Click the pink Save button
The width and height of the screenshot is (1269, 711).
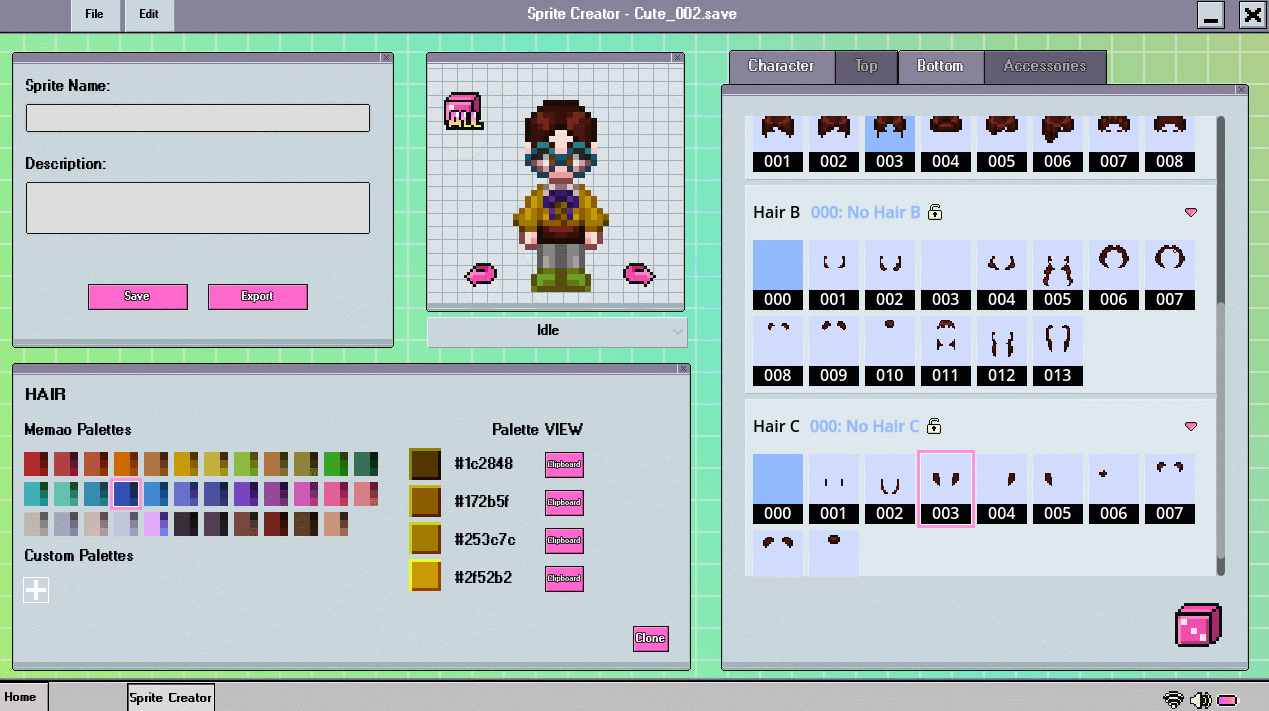coord(138,297)
